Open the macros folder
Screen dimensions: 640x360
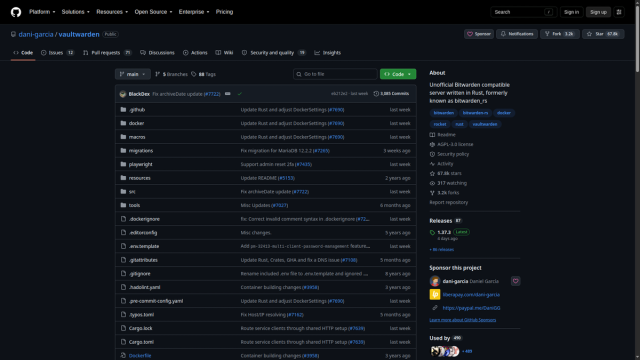(x=137, y=137)
